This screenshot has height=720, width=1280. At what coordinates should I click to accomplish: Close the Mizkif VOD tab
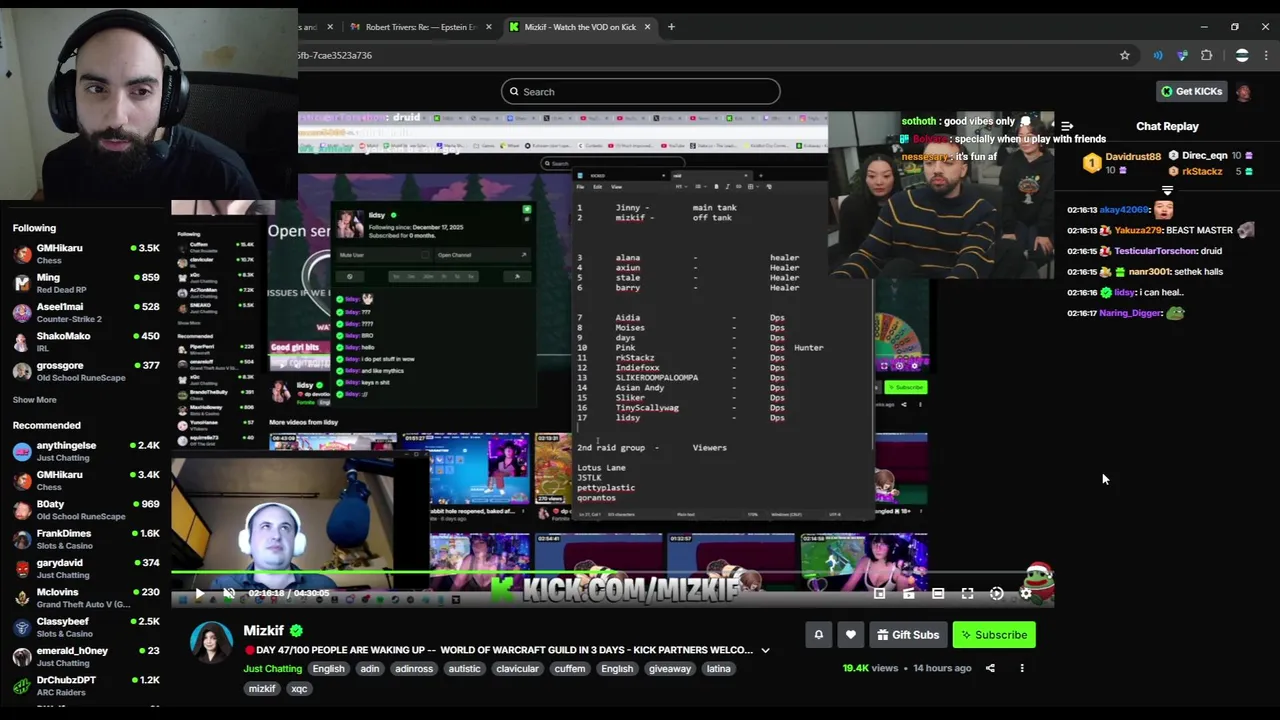[x=647, y=27]
